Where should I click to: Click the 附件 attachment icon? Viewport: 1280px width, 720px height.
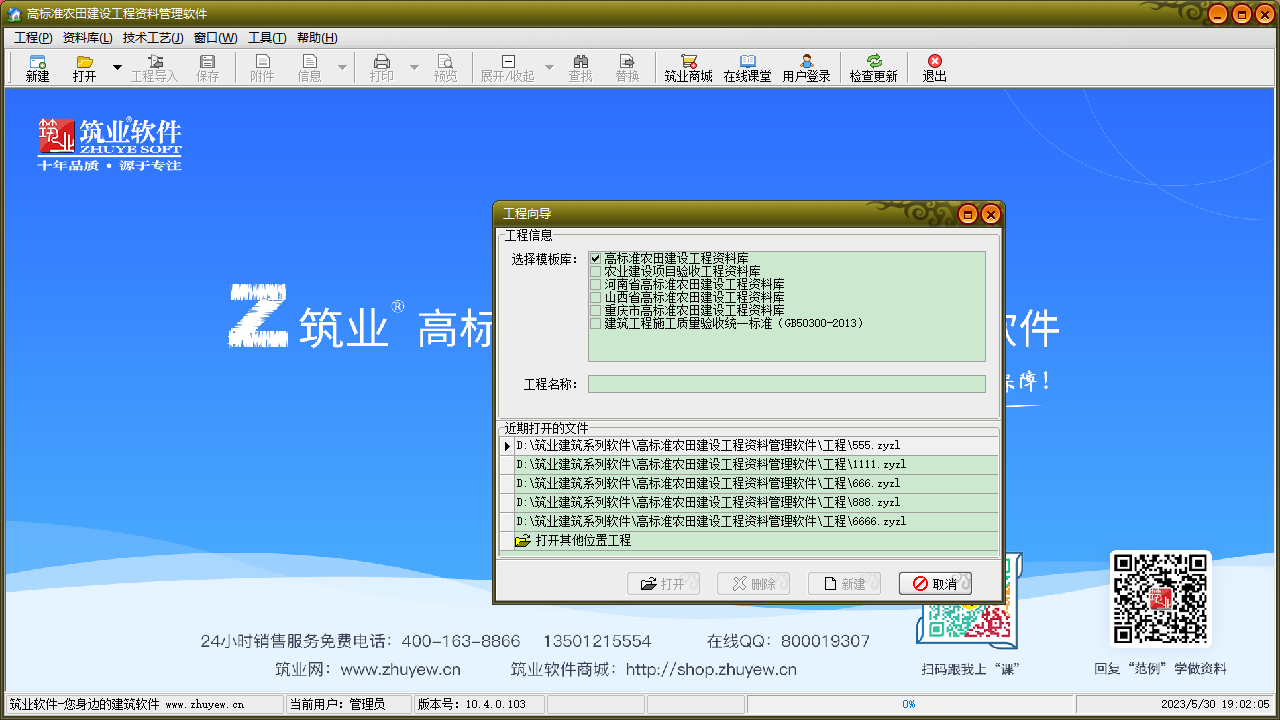[262, 67]
